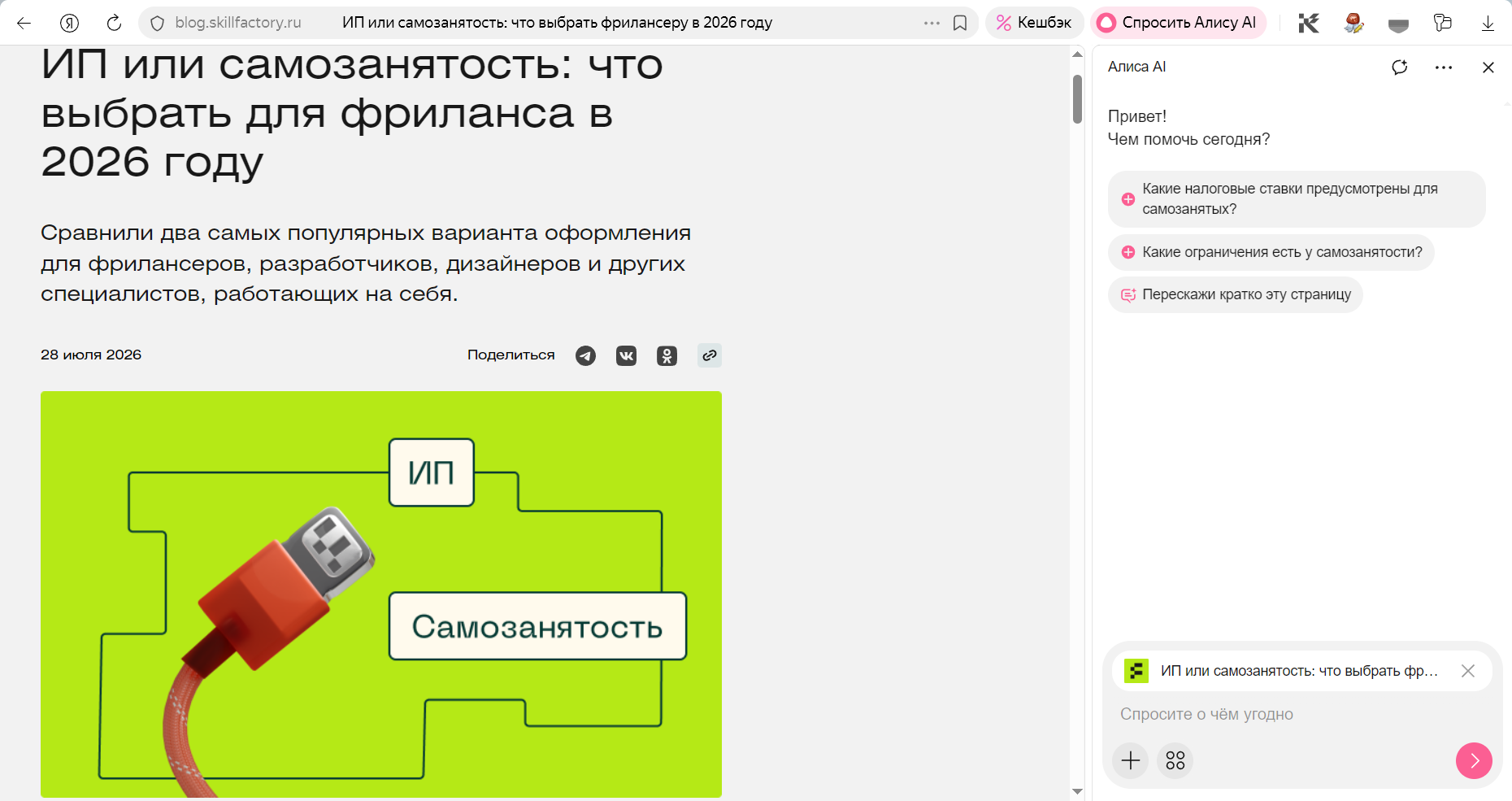Start a new Алиса AI chat
Image resolution: width=1512 pixels, height=801 pixels.
1399,67
